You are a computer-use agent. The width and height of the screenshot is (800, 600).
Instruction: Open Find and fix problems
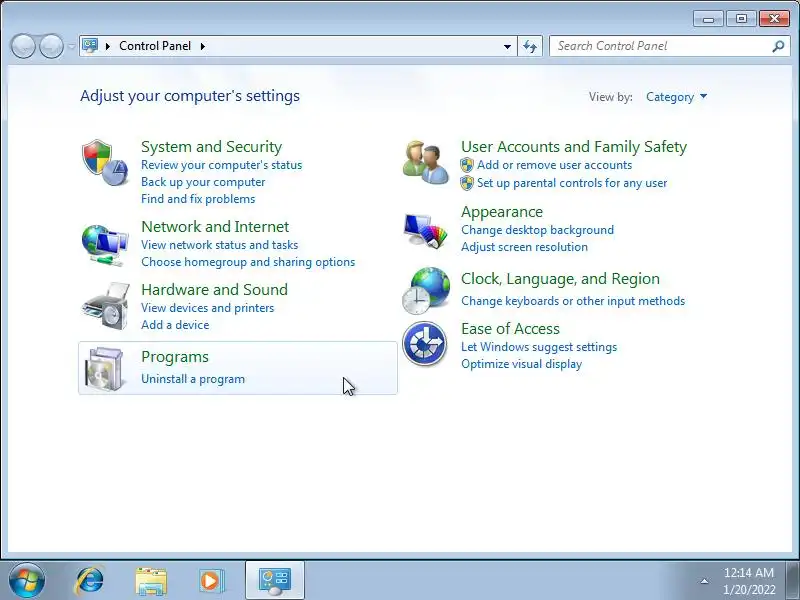click(198, 198)
